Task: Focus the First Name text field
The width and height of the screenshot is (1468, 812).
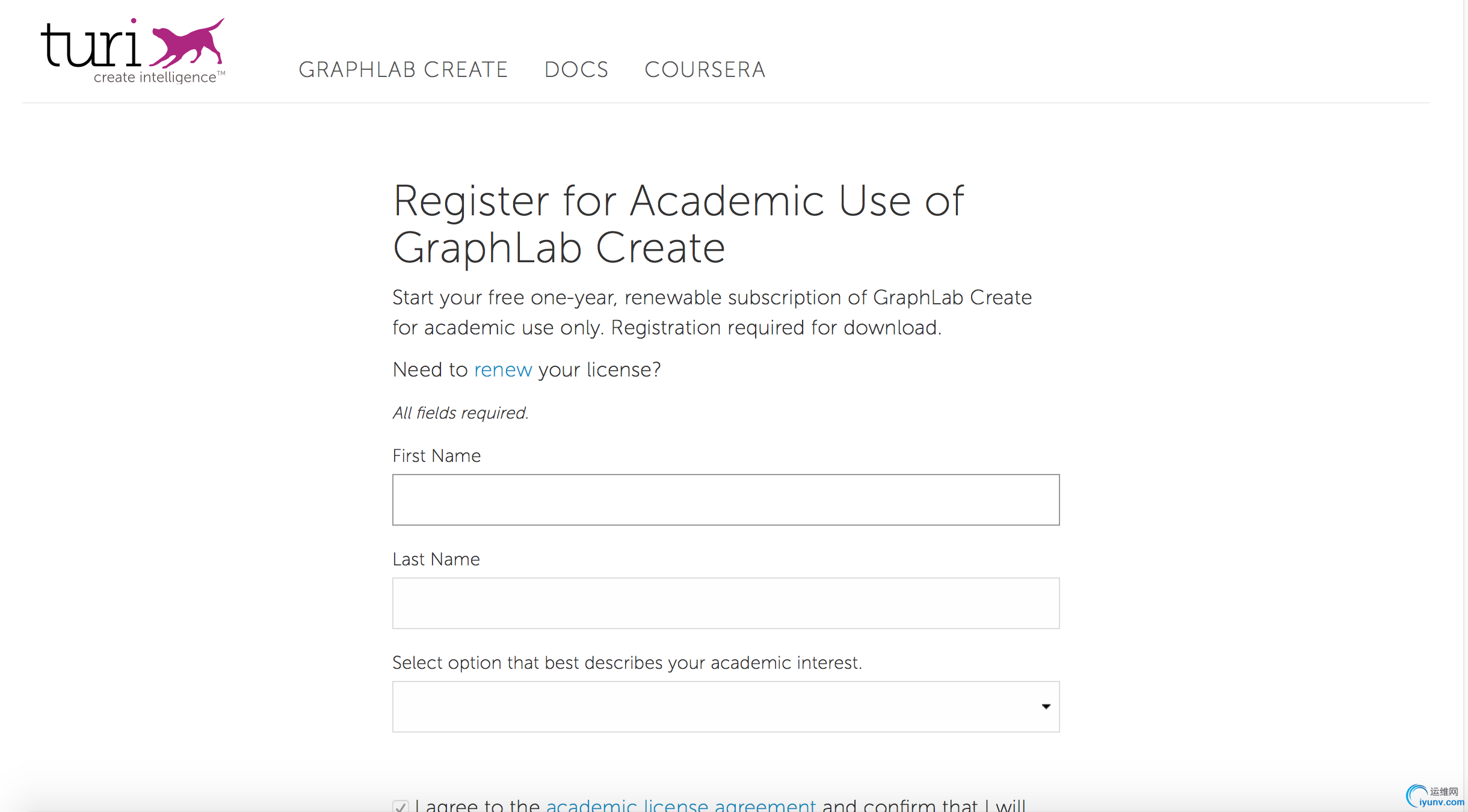Action: click(x=726, y=500)
